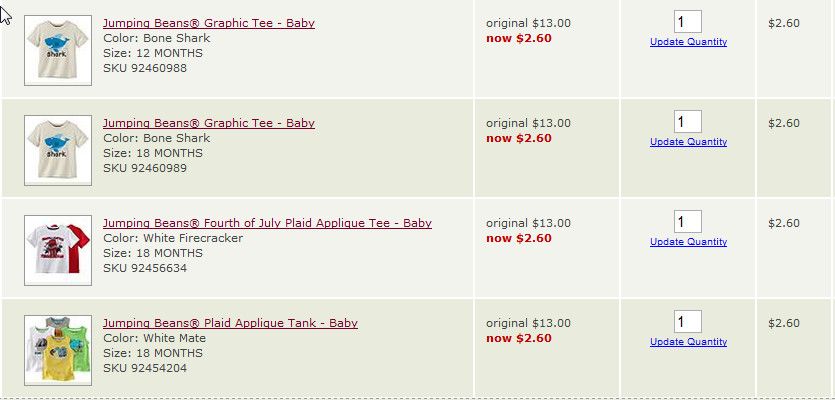Click the SKU 92460988 text

point(144,68)
